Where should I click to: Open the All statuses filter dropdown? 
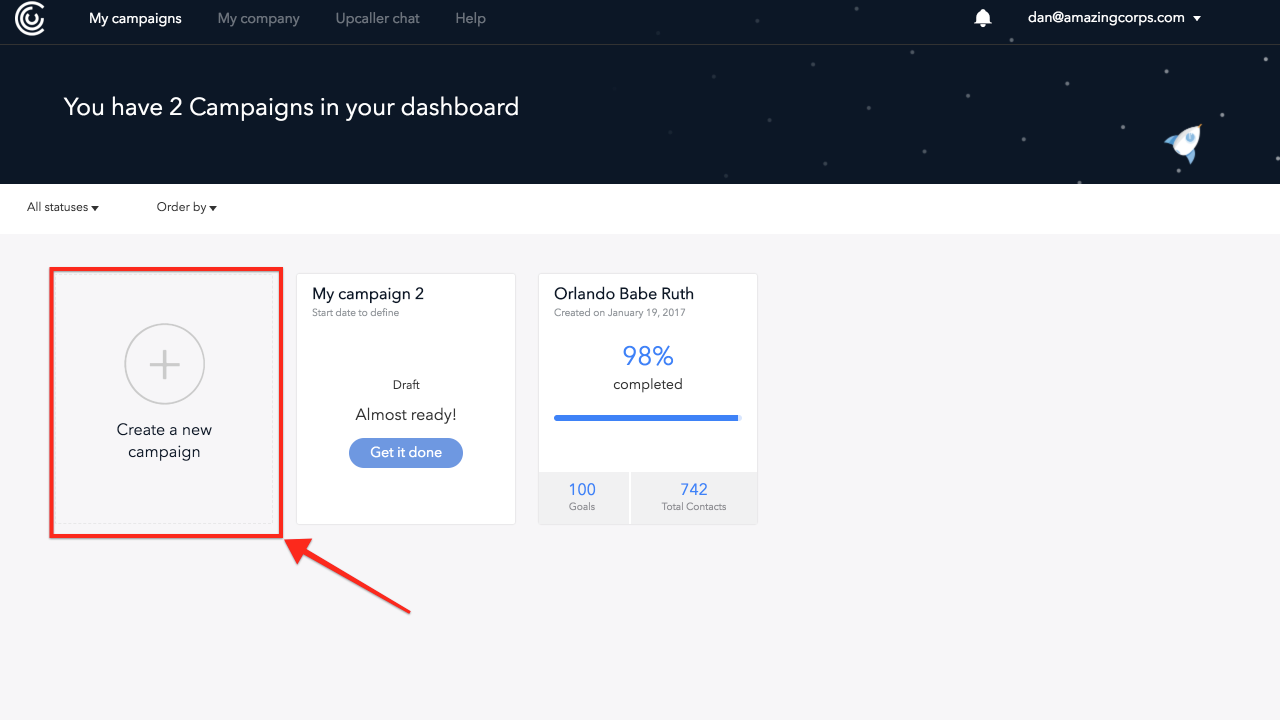[63, 207]
